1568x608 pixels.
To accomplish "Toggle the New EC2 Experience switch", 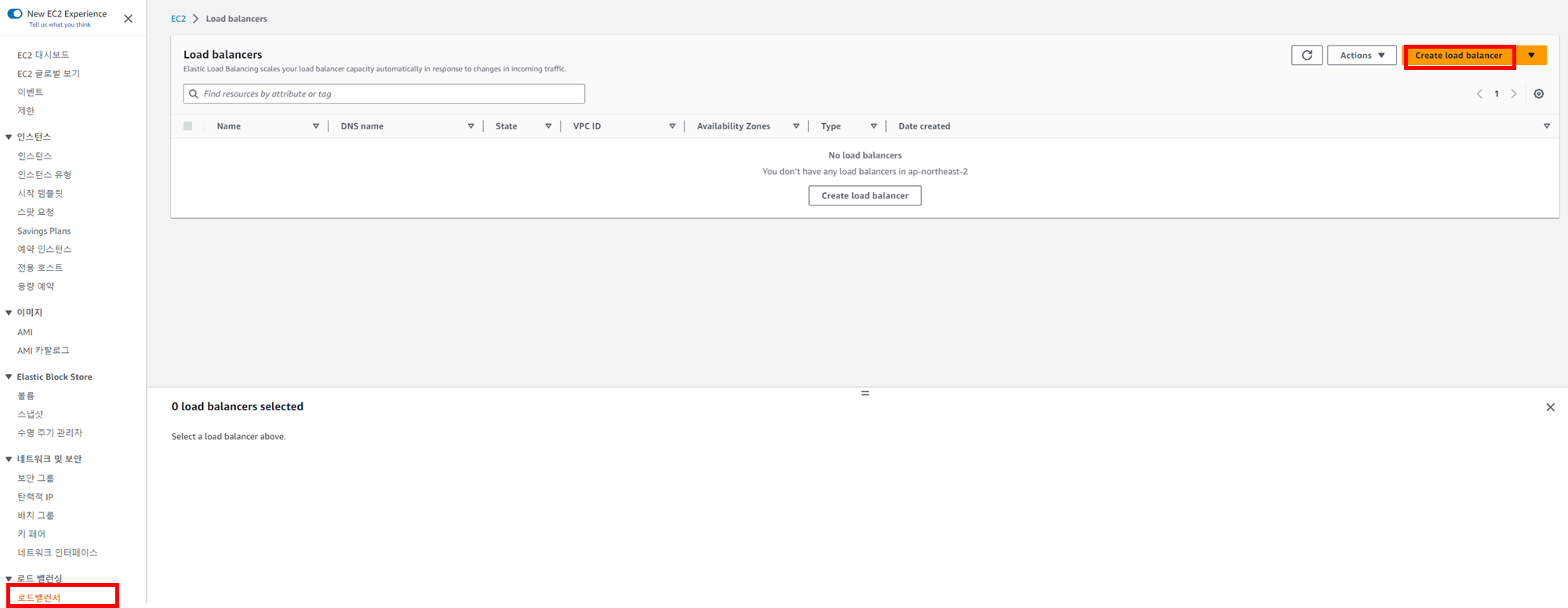I will 15,13.
